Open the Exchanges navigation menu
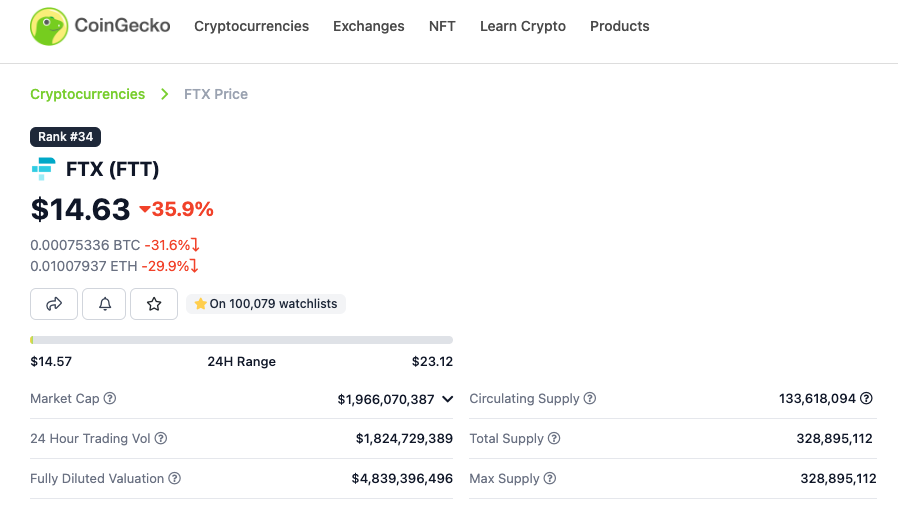 click(x=369, y=26)
